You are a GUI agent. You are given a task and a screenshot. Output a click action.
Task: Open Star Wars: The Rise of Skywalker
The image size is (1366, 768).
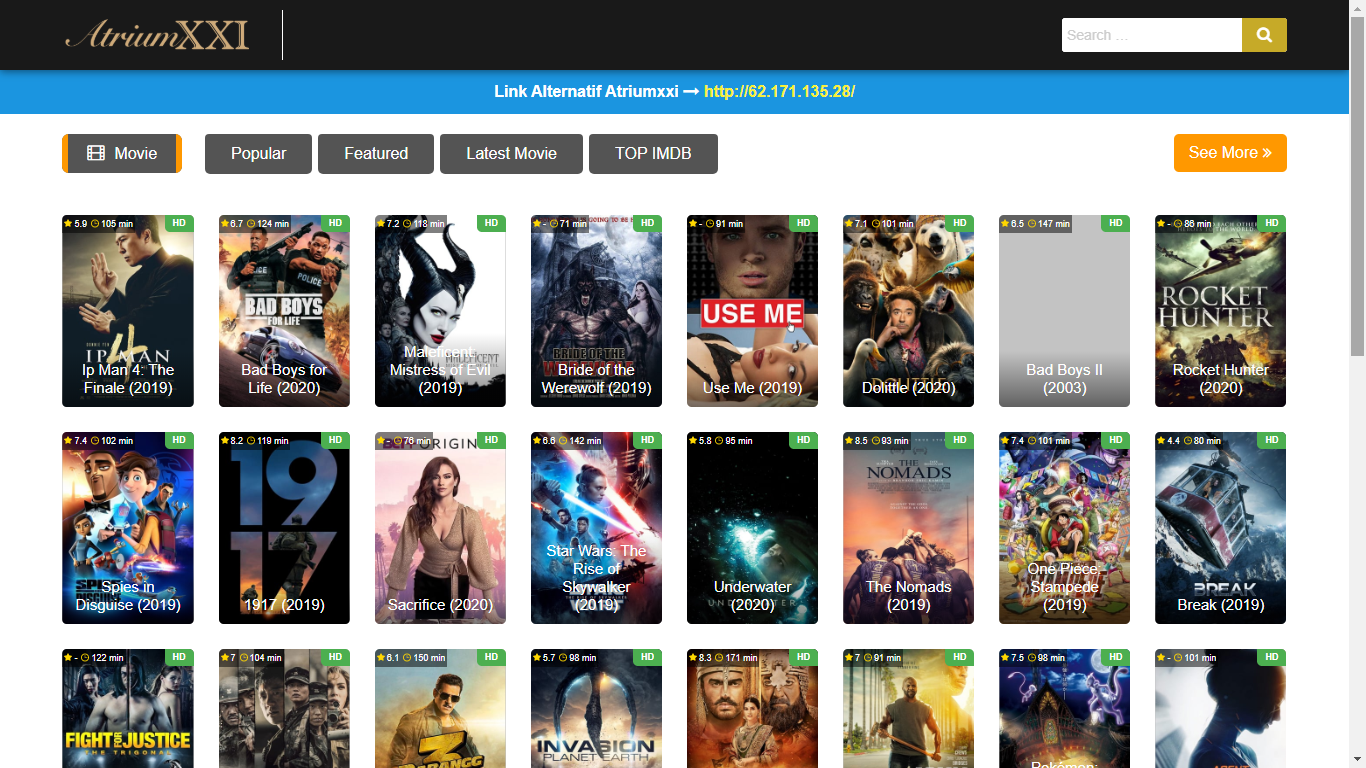[x=596, y=528]
